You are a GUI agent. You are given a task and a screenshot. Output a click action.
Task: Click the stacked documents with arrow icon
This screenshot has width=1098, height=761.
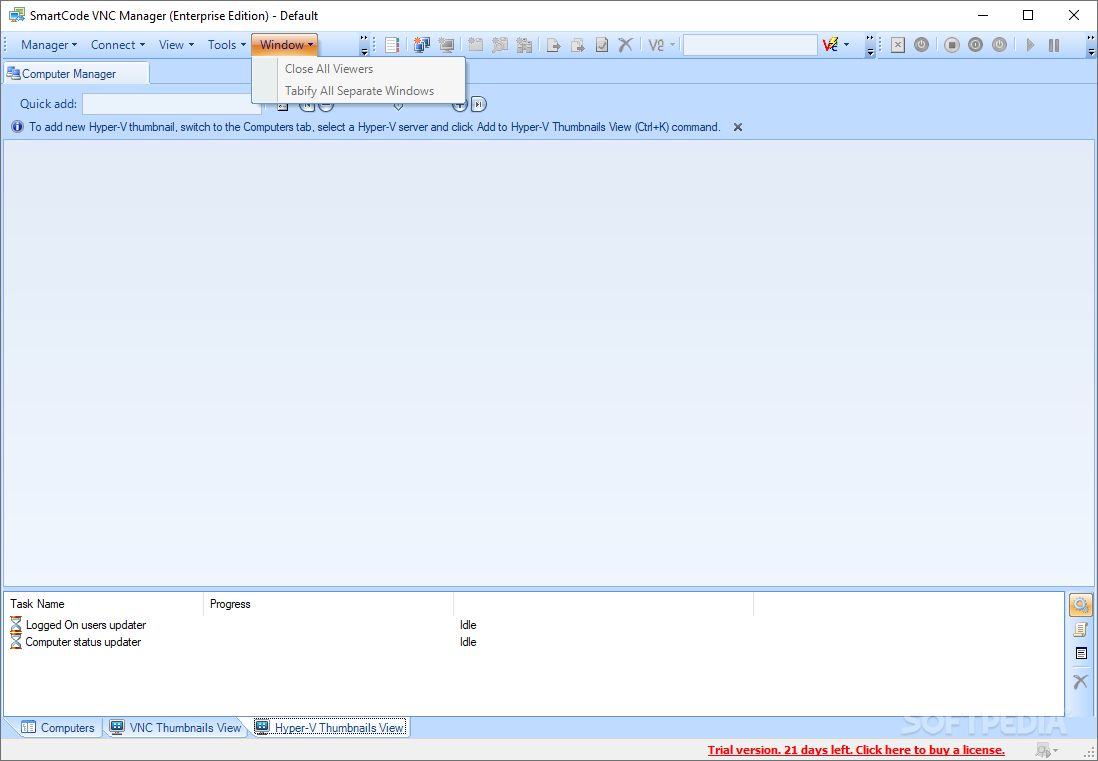(578, 45)
